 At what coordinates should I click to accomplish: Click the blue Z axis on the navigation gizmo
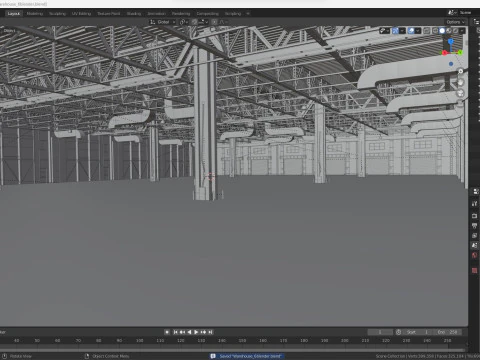click(x=451, y=41)
